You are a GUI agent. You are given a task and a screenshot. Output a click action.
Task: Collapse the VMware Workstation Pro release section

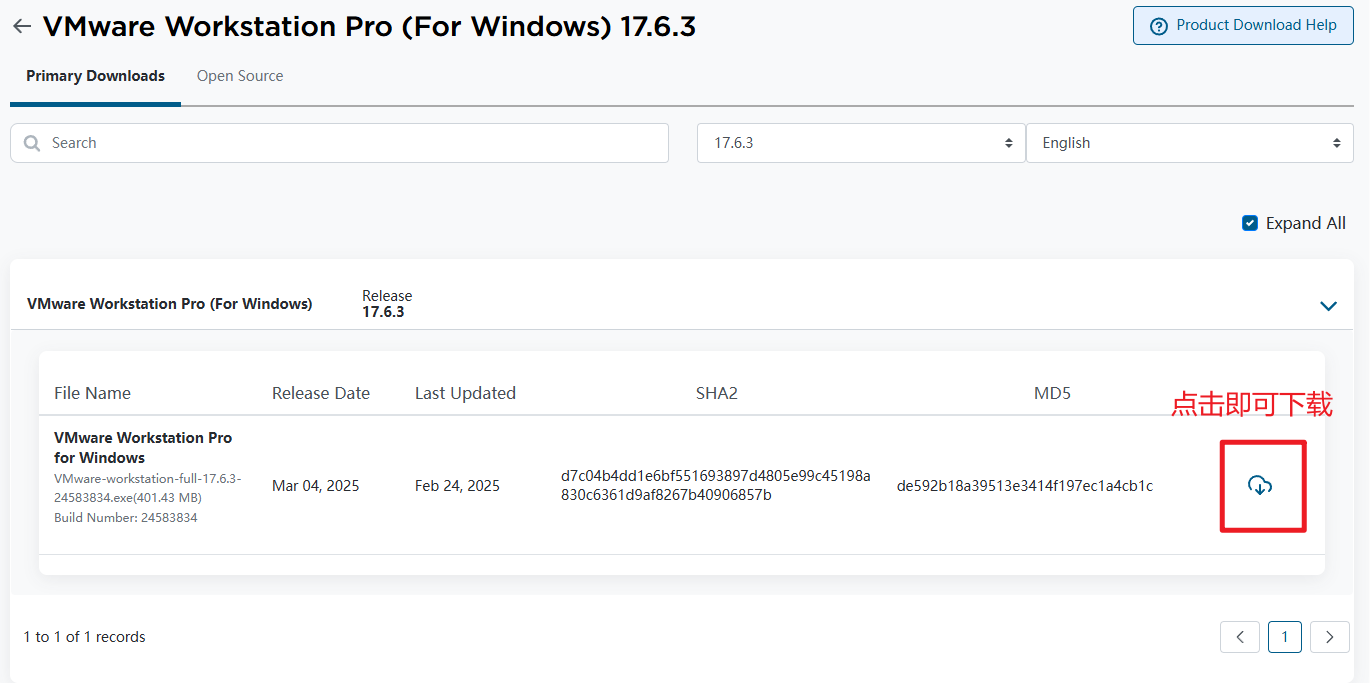coord(1328,305)
